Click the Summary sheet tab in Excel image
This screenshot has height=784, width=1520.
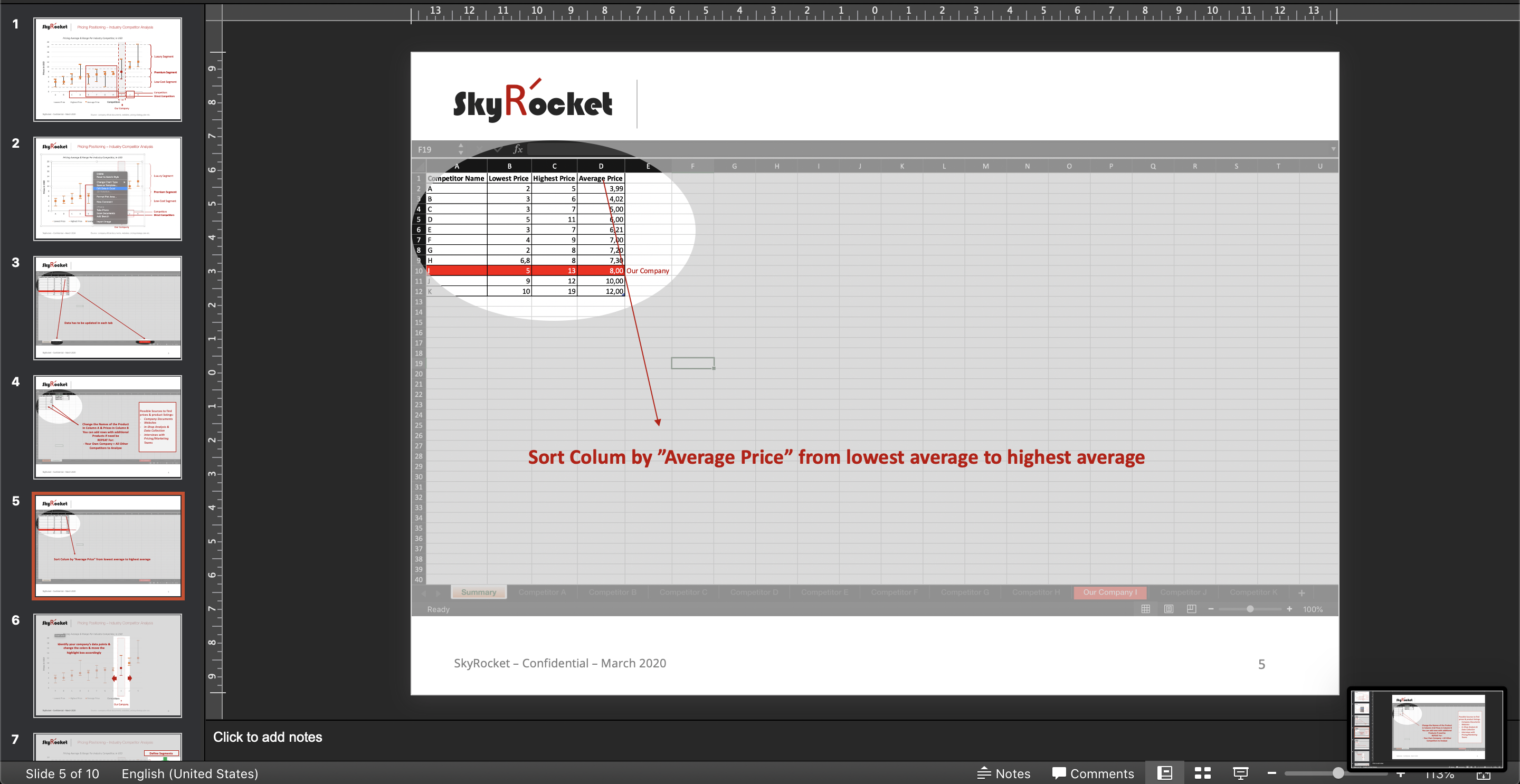coord(479,592)
